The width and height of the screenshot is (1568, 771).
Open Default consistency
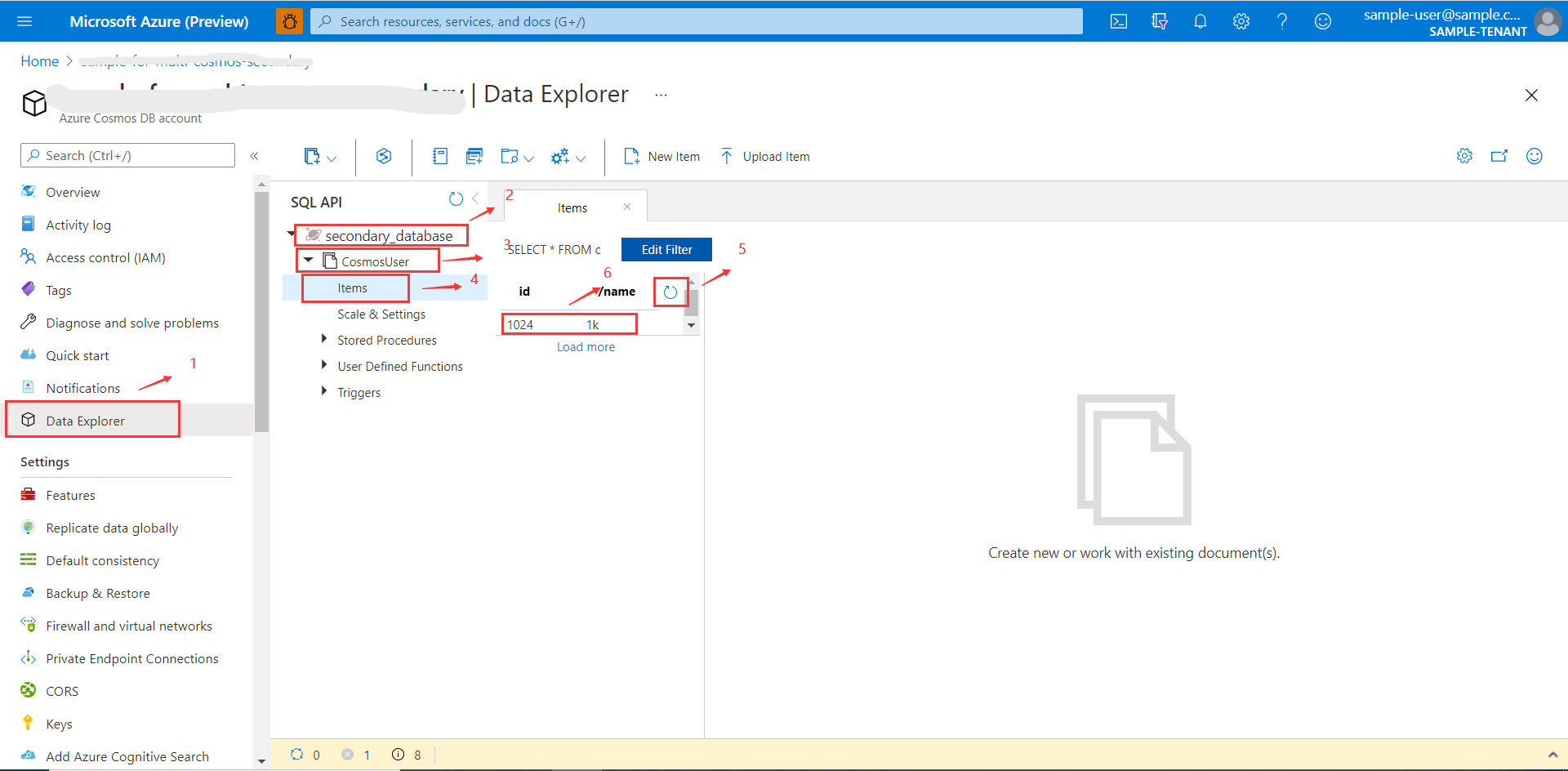103,560
